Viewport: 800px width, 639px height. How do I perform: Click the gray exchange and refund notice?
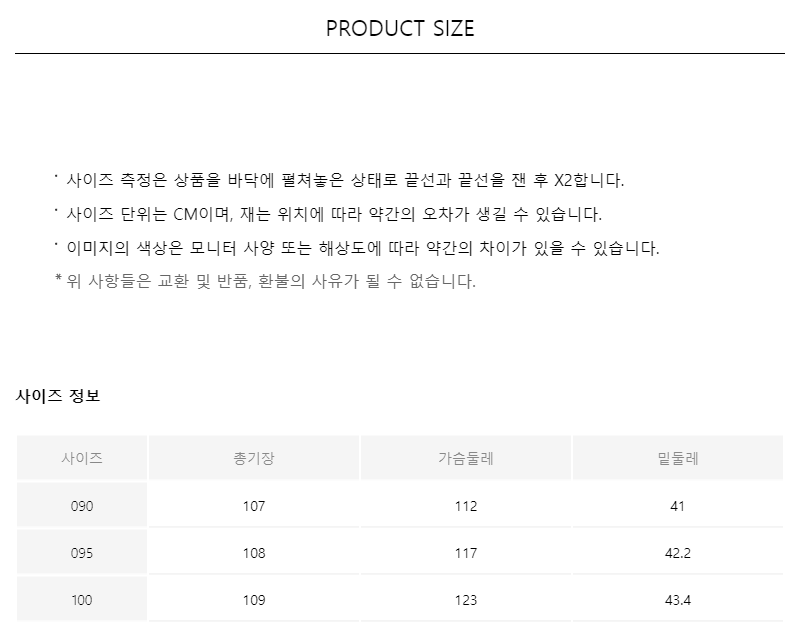point(265,281)
